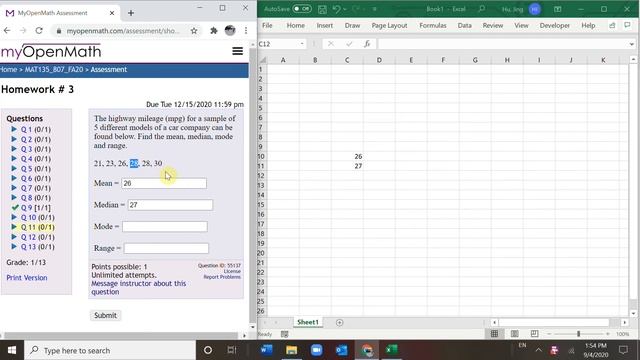Switch to Page Break Preview in status bar
The height and width of the screenshot is (360, 640).
tap(534, 334)
